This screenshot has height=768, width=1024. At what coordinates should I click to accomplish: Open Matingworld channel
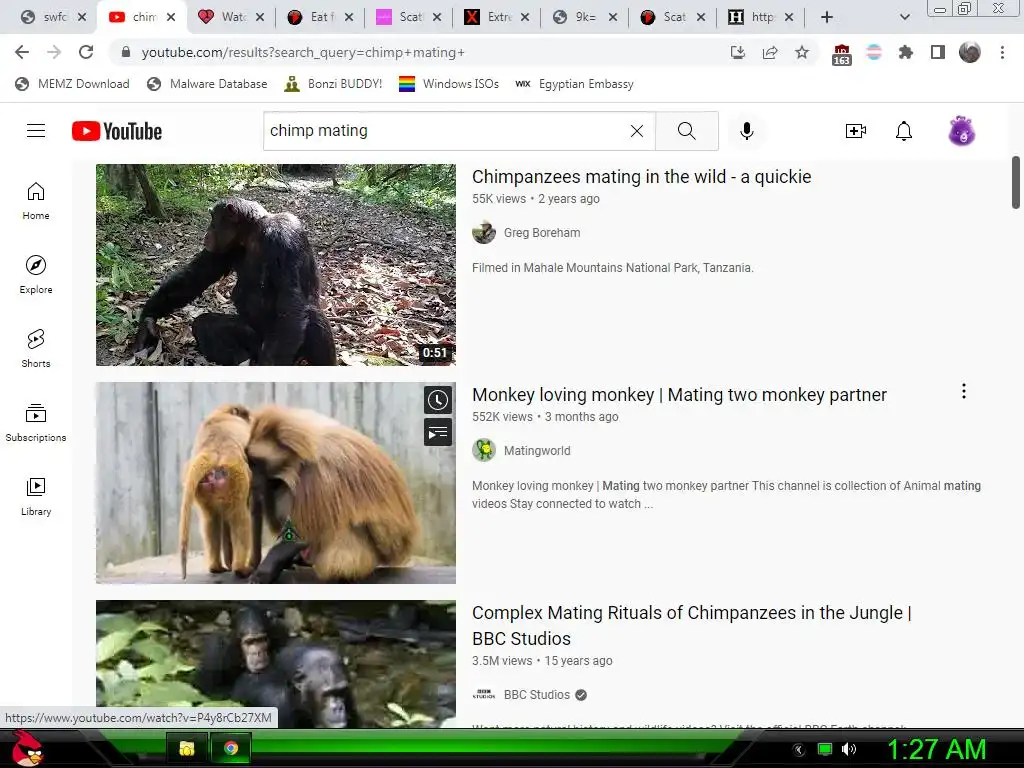pyautogui.click(x=537, y=451)
